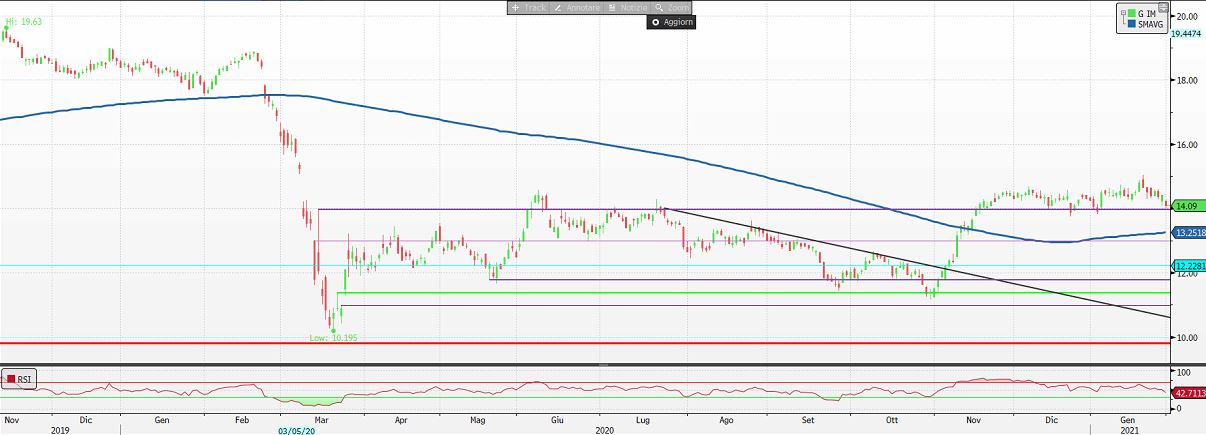Click the blue SMAVG color swatch
Image resolution: width=1206 pixels, height=435 pixels.
1132,26
